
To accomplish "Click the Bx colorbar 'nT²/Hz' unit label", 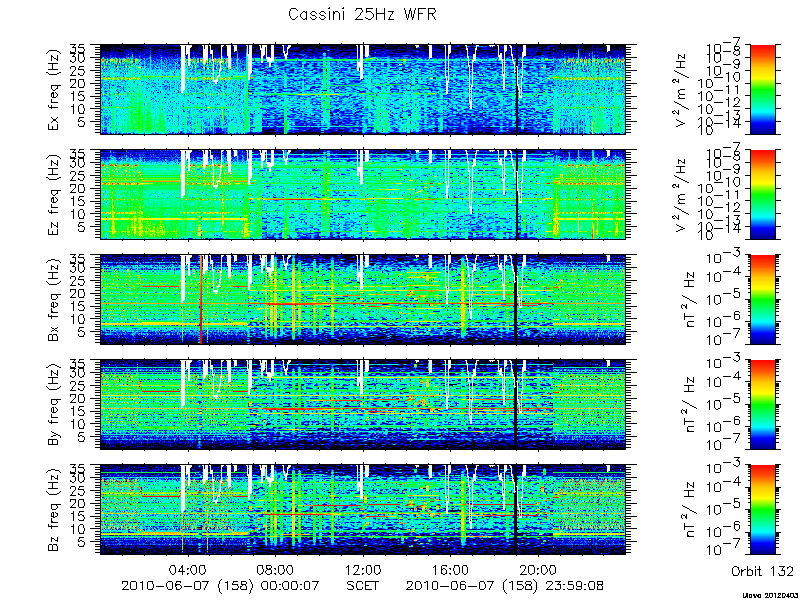I will pos(688,301).
